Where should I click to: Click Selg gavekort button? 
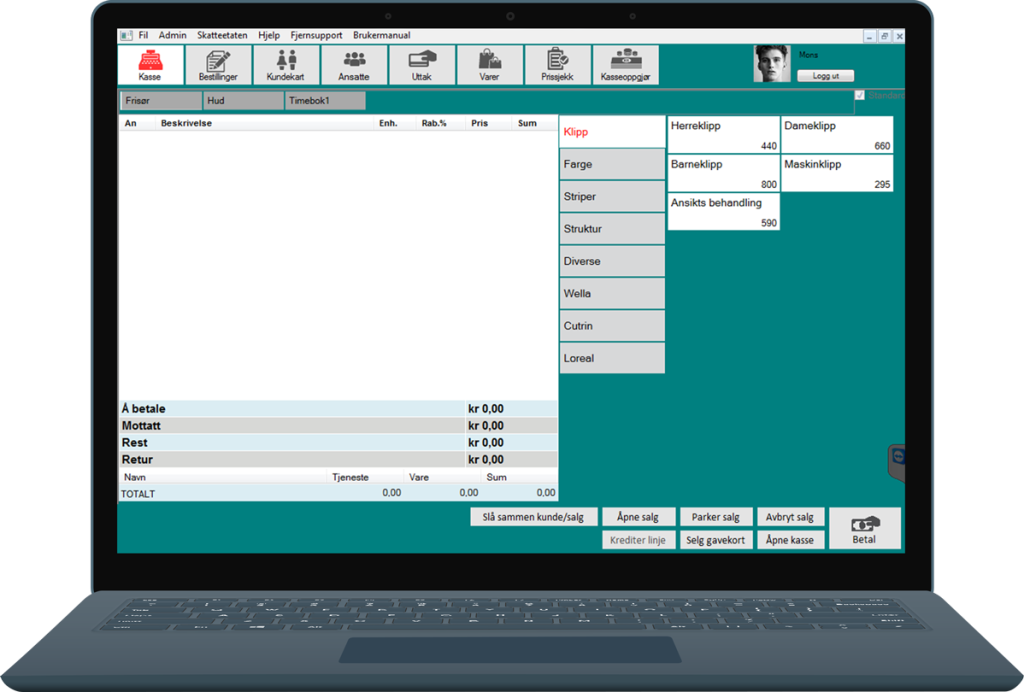pos(716,540)
